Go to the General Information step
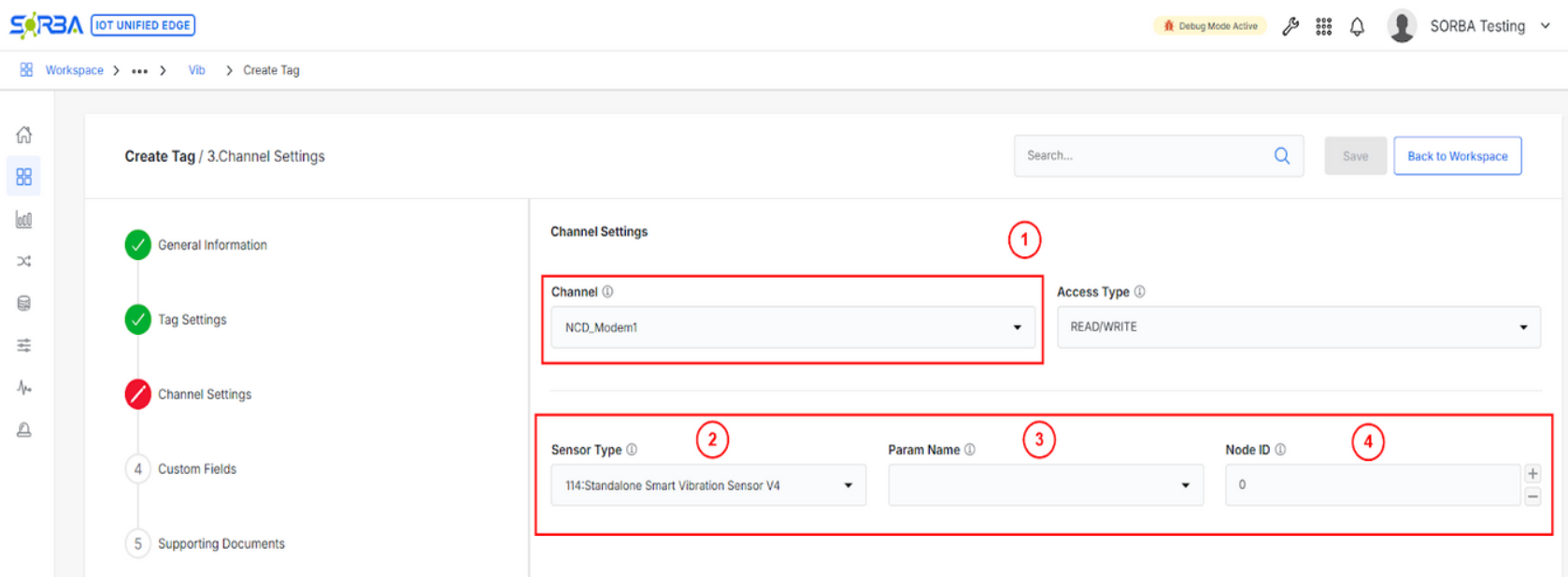 pyautogui.click(x=212, y=245)
